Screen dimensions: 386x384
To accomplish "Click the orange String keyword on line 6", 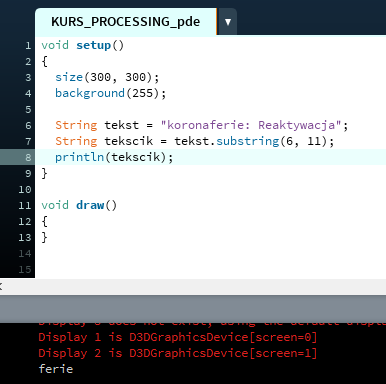I will pos(76,125).
